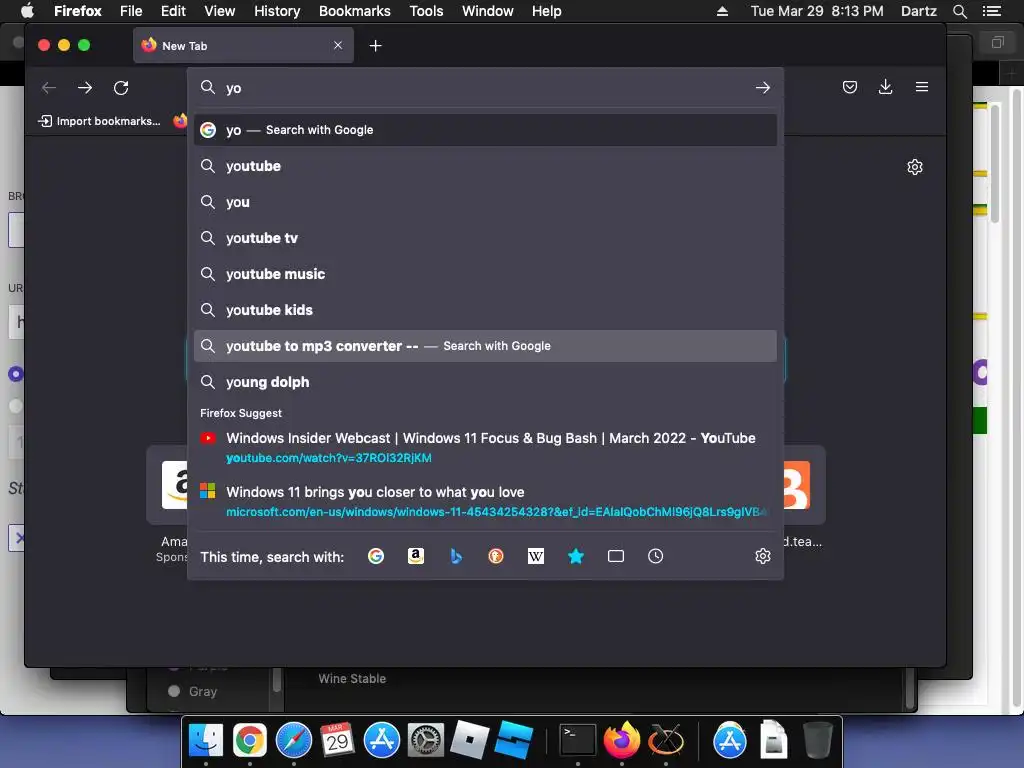Click Spotlight search icon in menu bar
The image size is (1024, 768).
click(x=960, y=11)
